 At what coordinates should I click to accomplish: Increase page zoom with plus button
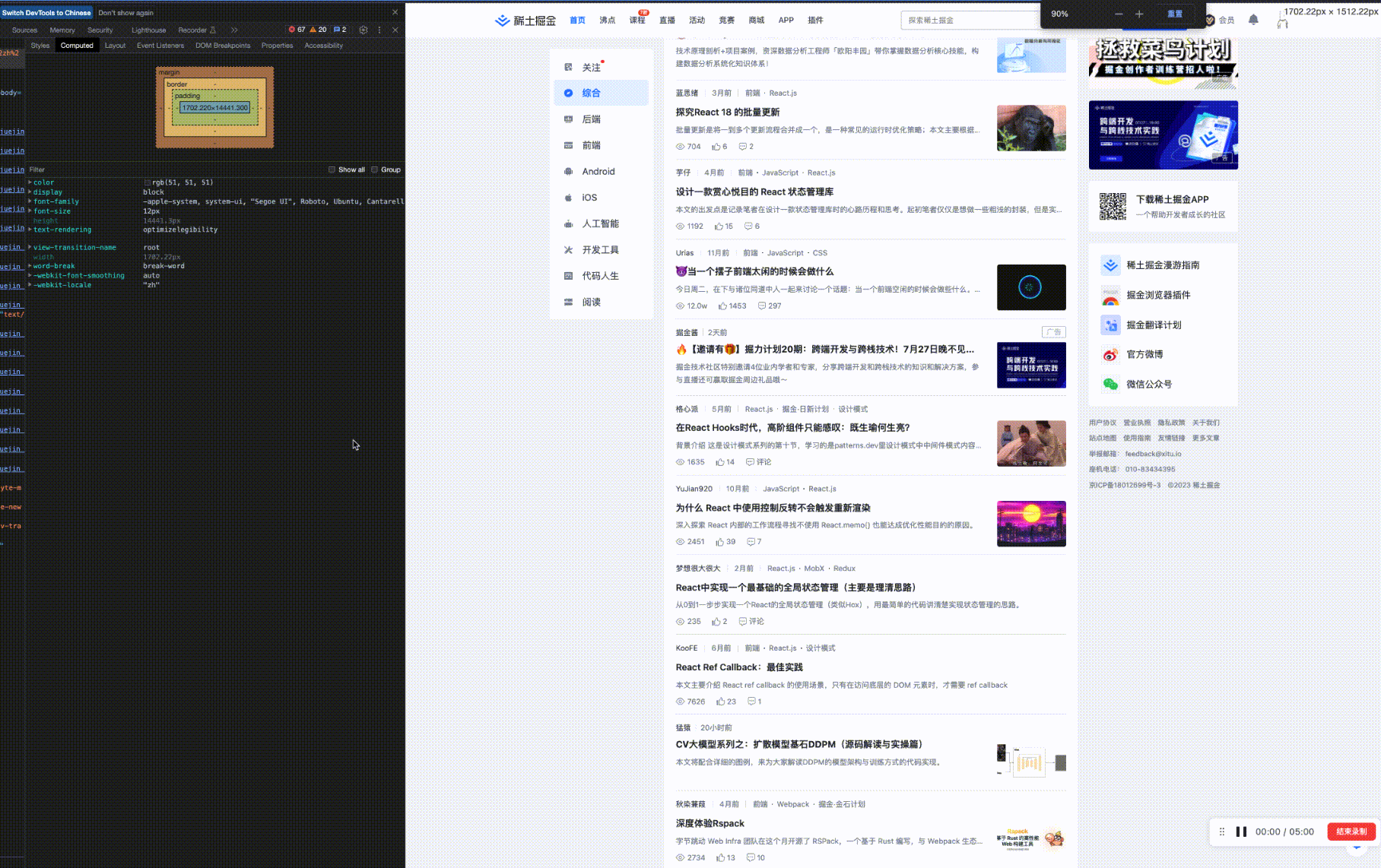1139,14
